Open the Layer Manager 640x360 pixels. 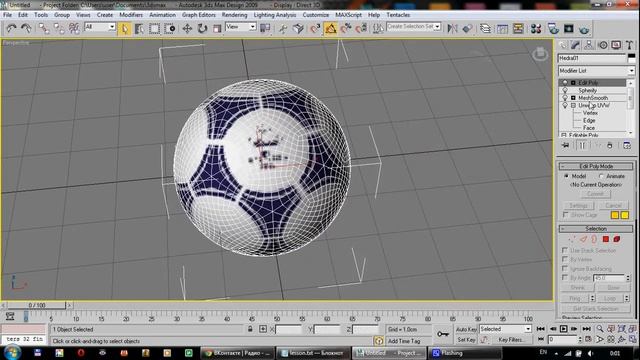pyautogui.click(x=485, y=28)
